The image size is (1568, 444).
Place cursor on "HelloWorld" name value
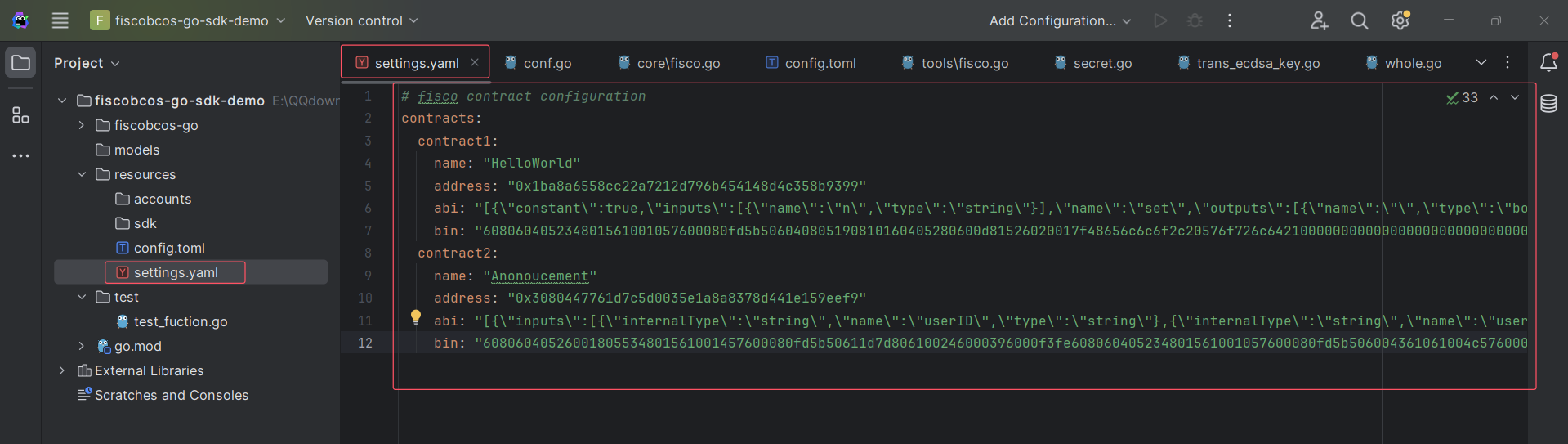(x=532, y=163)
